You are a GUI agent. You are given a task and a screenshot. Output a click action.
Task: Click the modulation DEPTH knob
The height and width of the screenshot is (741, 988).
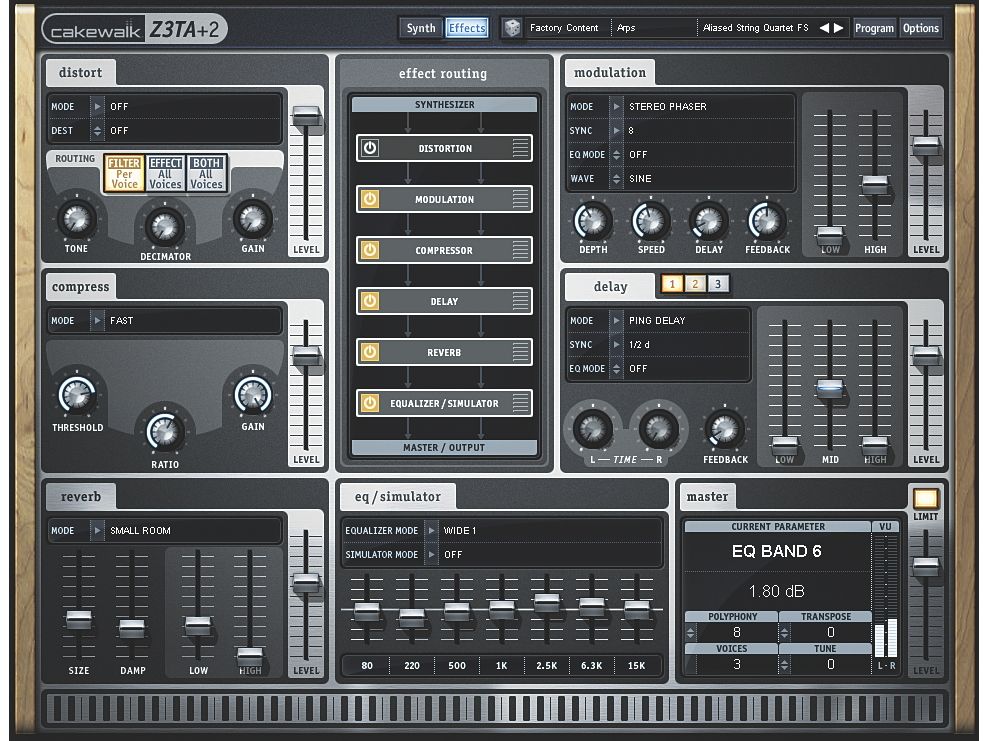click(593, 221)
